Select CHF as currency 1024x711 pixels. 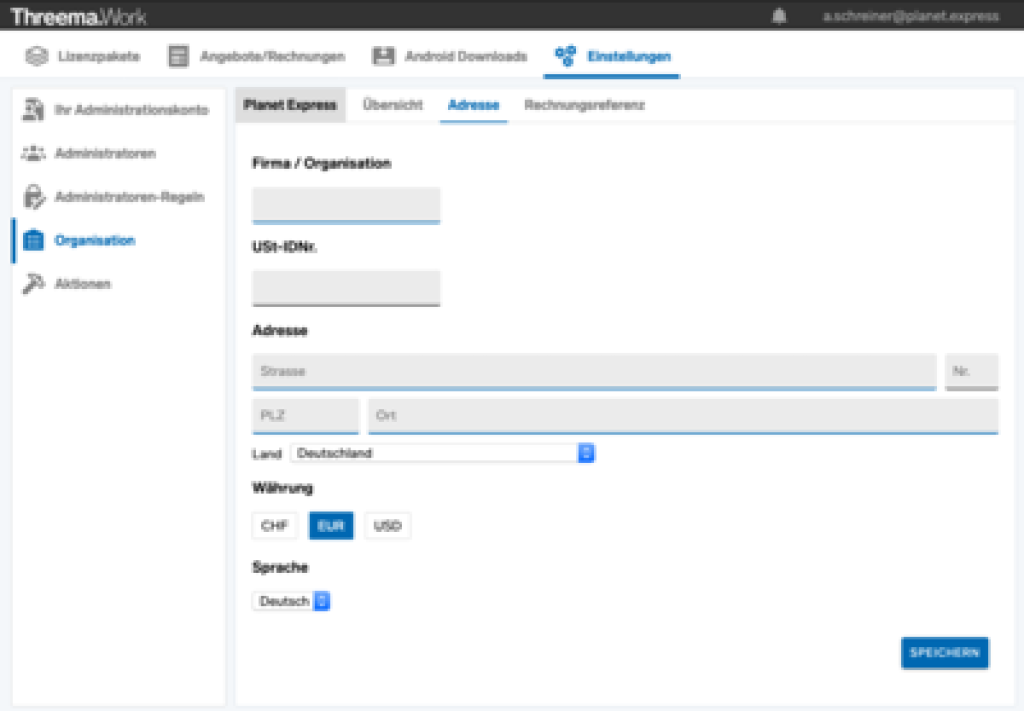click(x=274, y=526)
